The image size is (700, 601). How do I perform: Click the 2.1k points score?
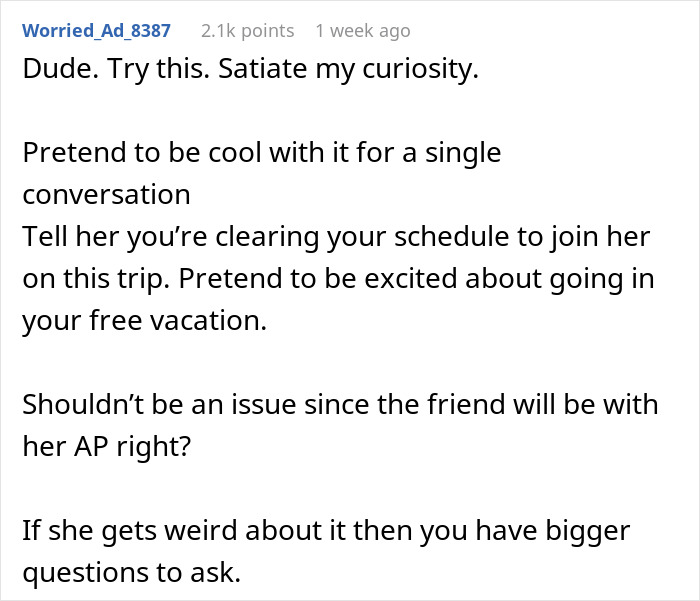(247, 31)
